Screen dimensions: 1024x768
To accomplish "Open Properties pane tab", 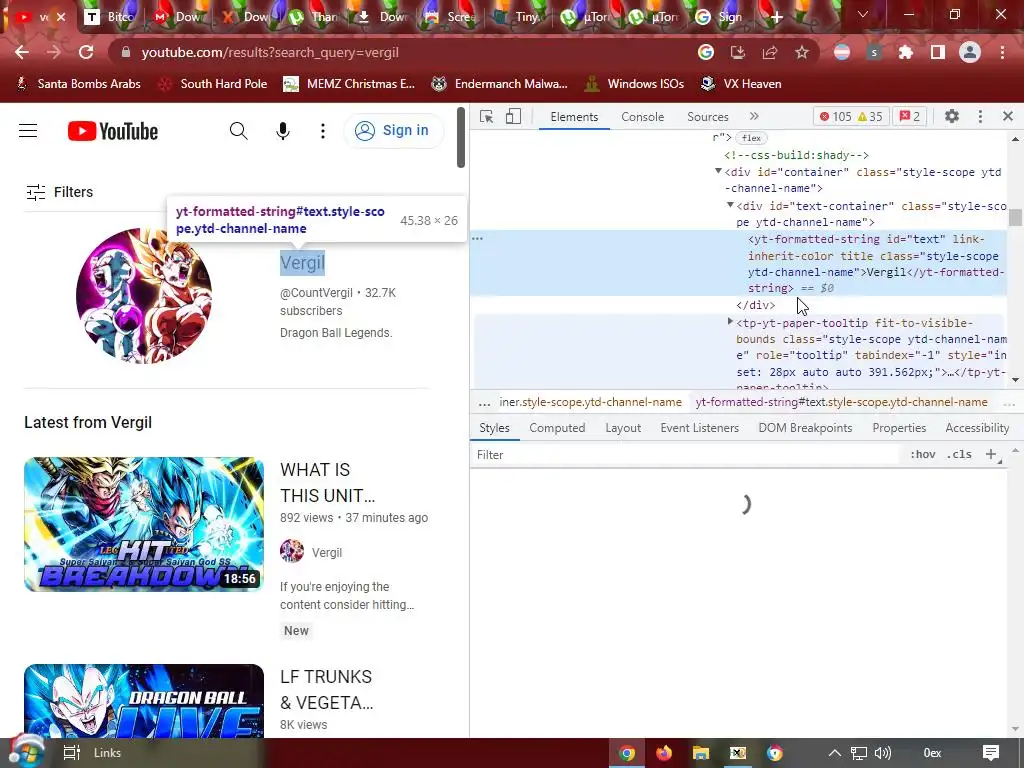I will (899, 428).
